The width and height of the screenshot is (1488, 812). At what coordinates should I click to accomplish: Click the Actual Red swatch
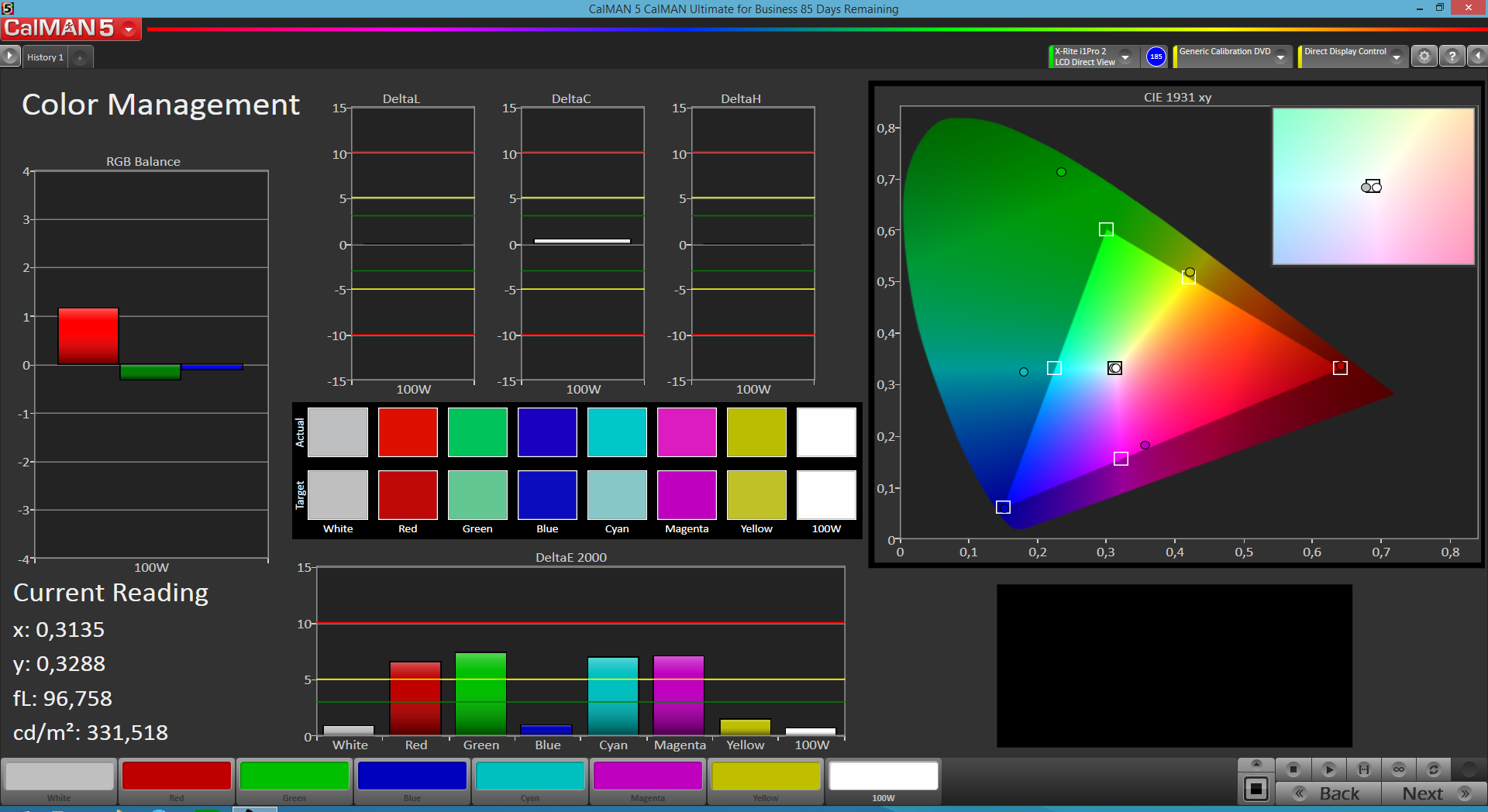click(408, 432)
